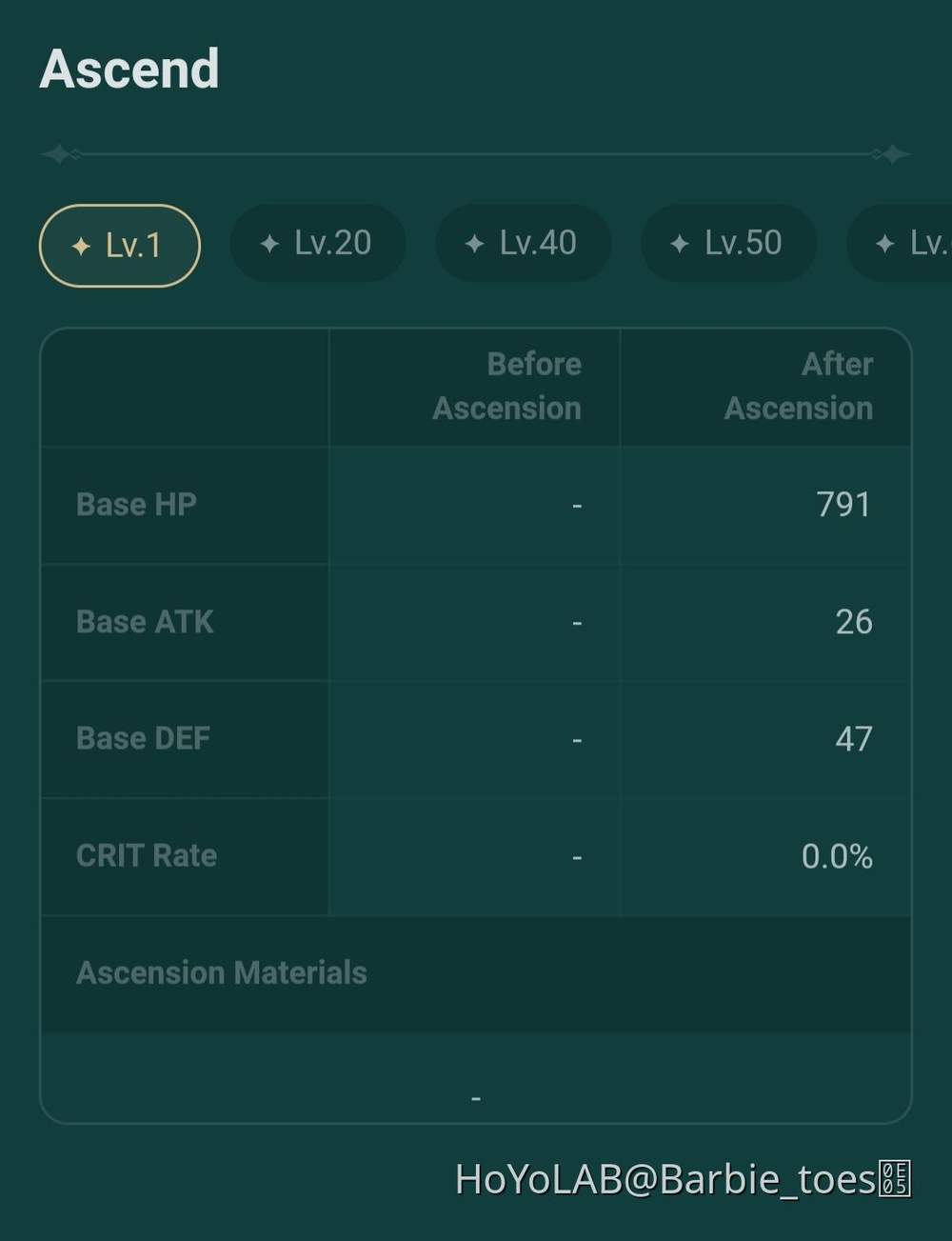The height and width of the screenshot is (1241, 952).
Task: Click the star icon on the Lv.20 pill
Action: coord(270,244)
